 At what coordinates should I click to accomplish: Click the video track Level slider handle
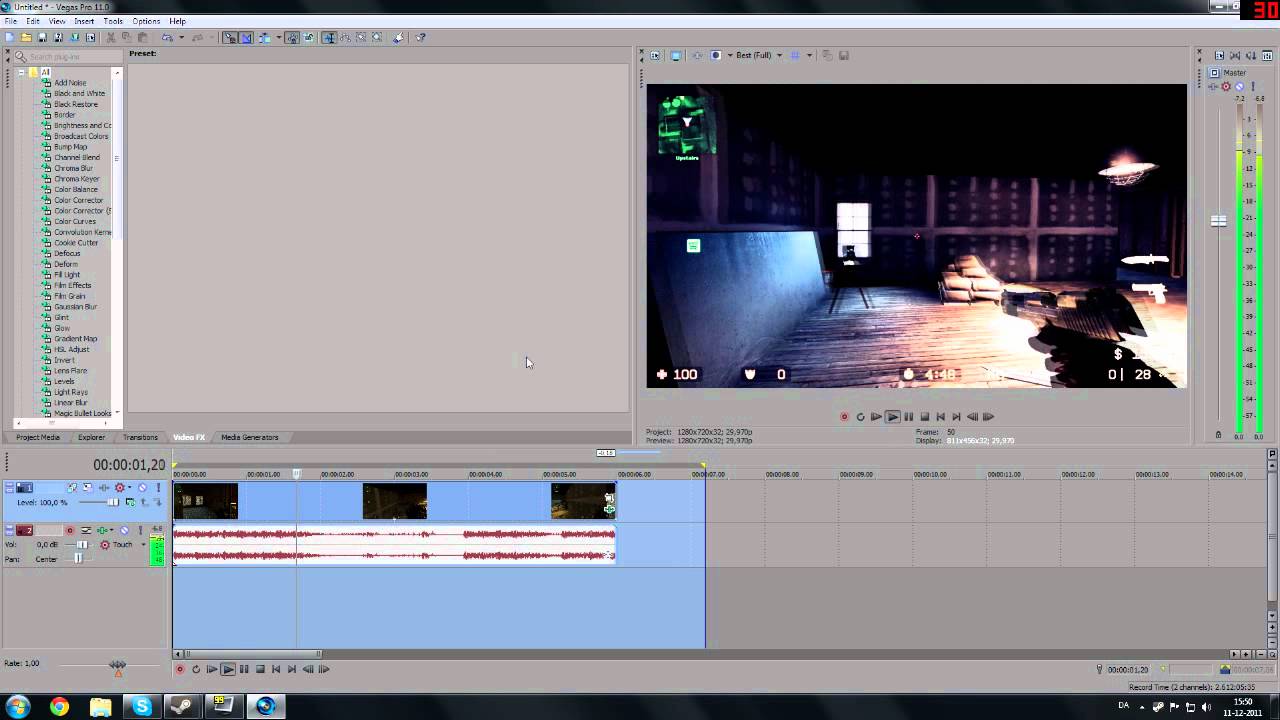point(113,502)
